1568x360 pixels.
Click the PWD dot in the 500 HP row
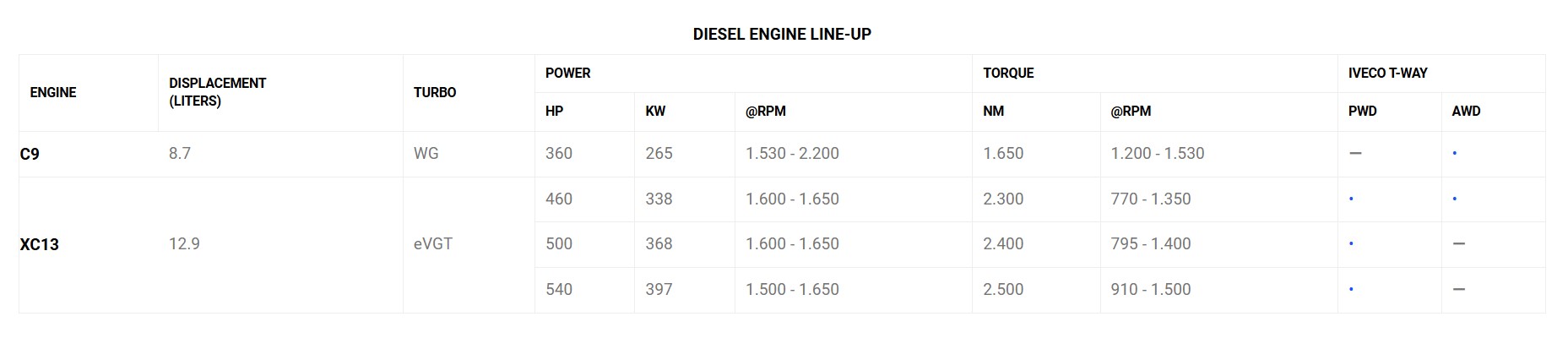point(1351,244)
